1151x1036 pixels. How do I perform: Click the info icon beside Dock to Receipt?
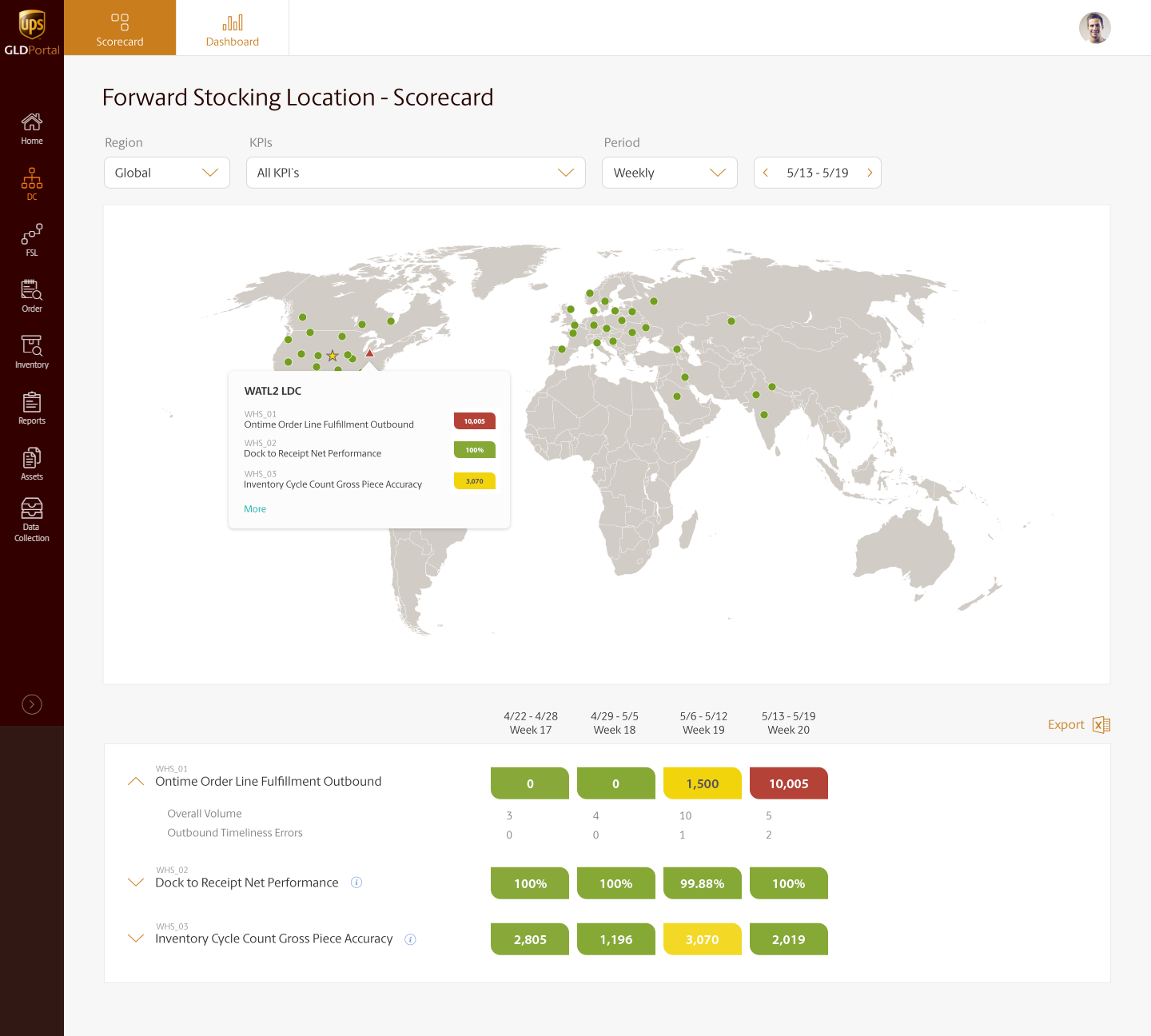356,883
